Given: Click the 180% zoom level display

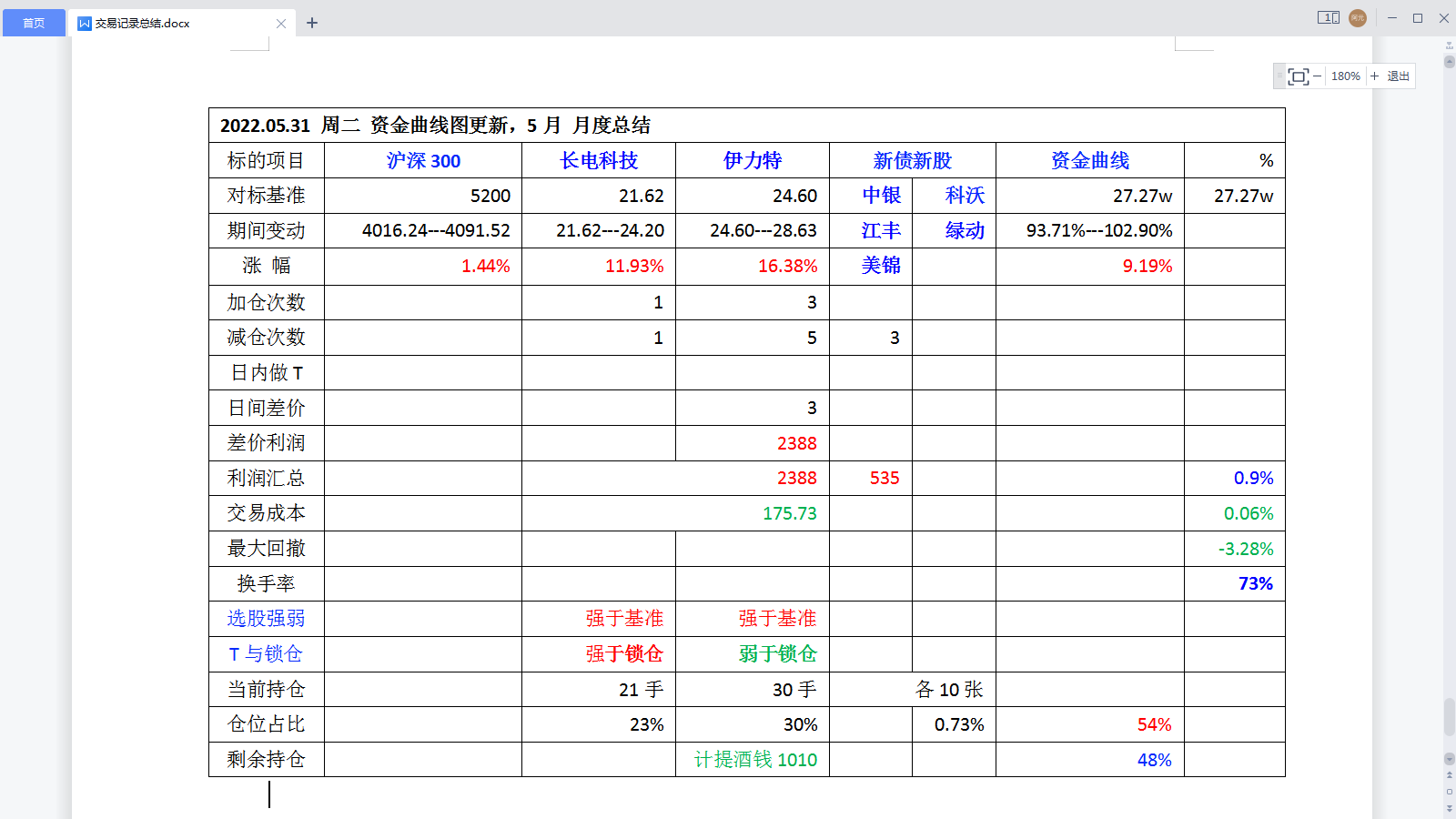Looking at the screenshot, I should tap(1346, 76).
